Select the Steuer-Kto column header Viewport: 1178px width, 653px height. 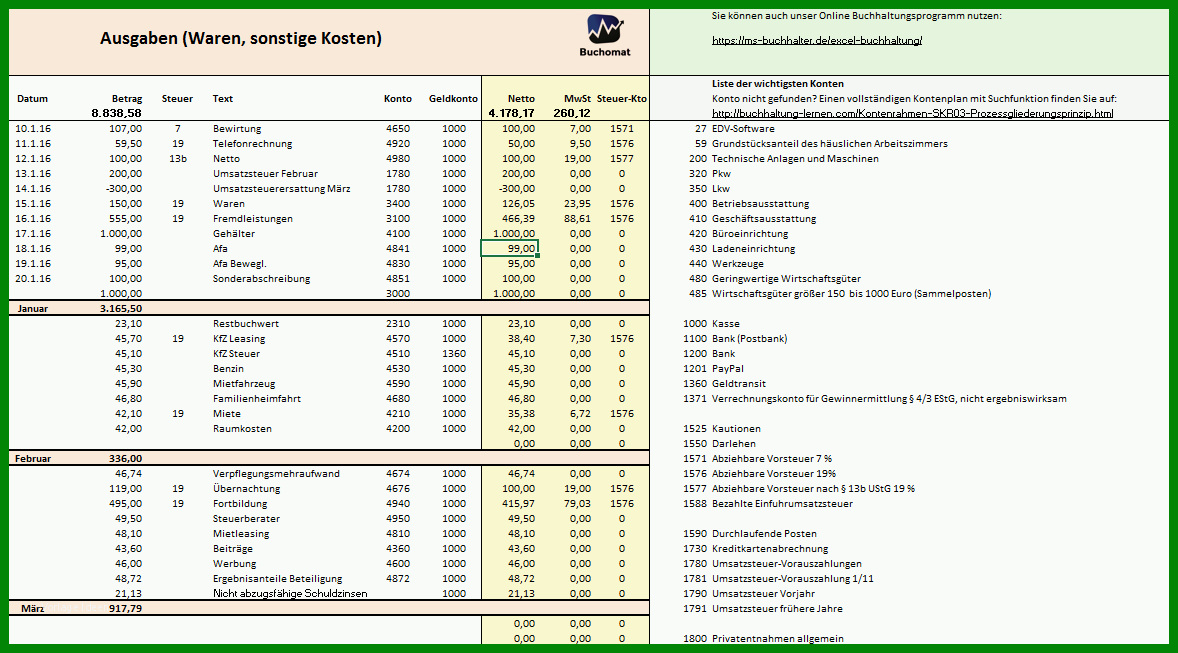click(x=622, y=98)
